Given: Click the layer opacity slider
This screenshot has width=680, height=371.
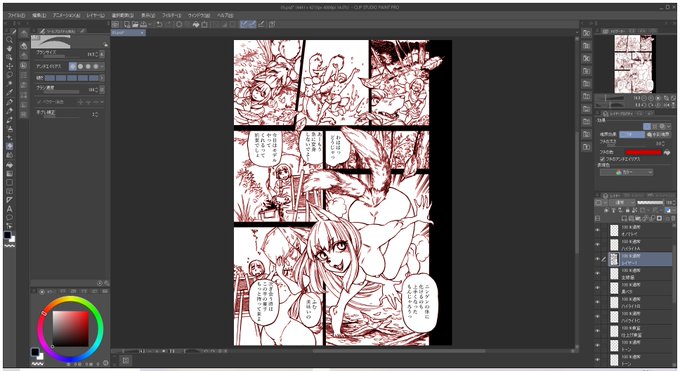Looking at the screenshot, I should (x=650, y=202).
